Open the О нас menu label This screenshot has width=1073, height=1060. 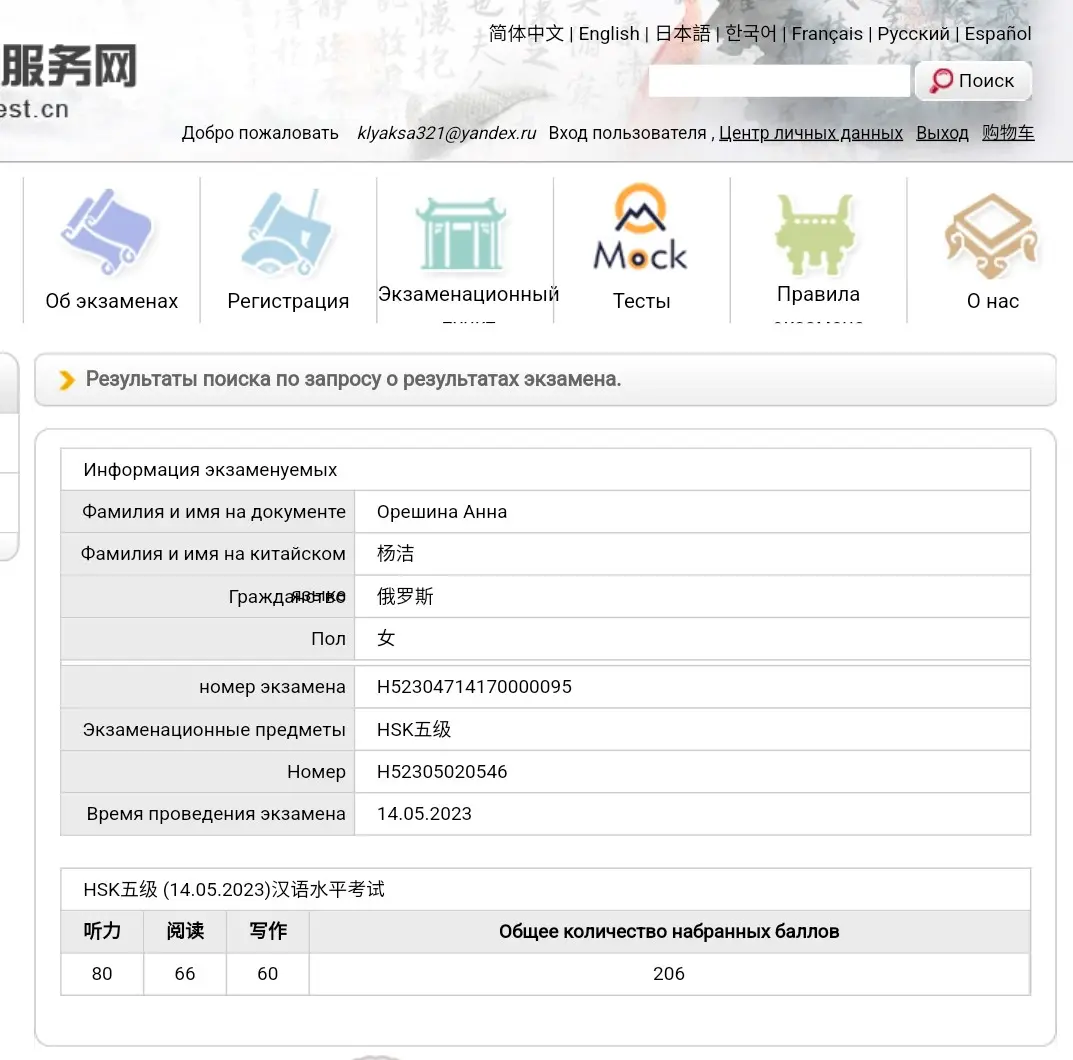pos(992,301)
